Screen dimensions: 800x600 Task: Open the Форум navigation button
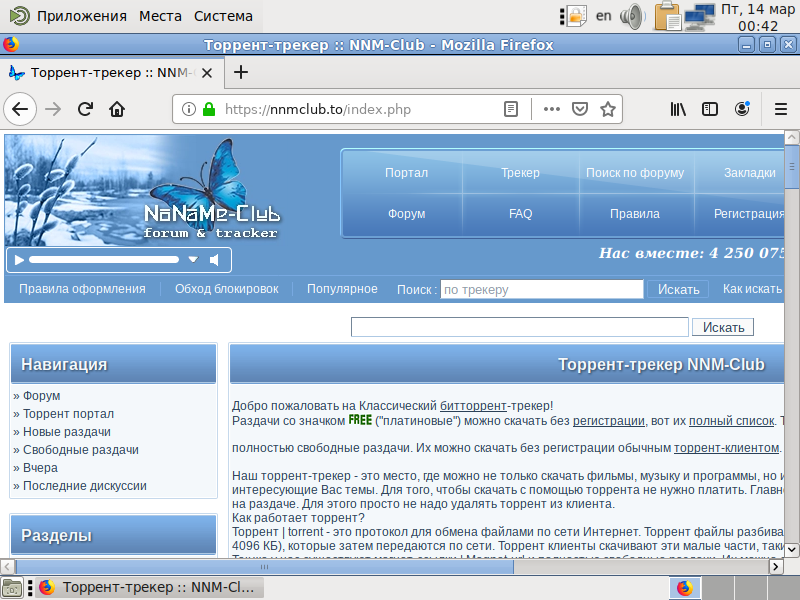pyautogui.click(x=406, y=214)
